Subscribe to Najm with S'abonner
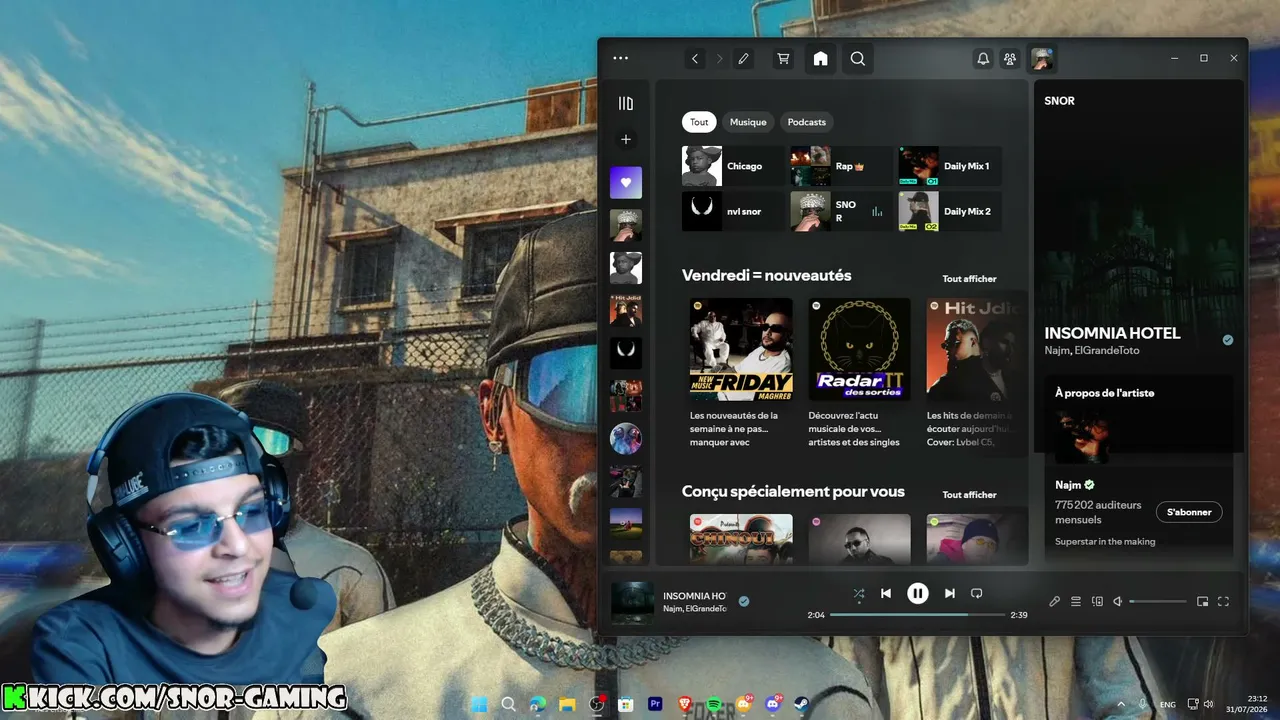This screenshot has height=720, width=1280. (1189, 512)
